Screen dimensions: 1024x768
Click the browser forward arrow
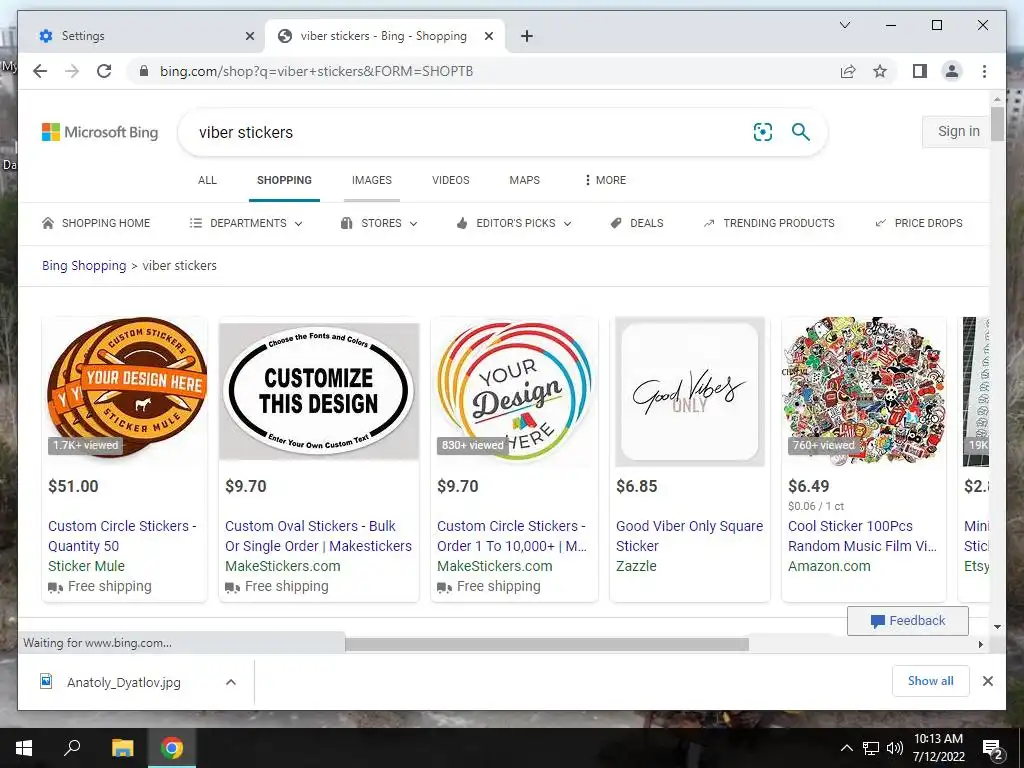click(x=72, y=71)
